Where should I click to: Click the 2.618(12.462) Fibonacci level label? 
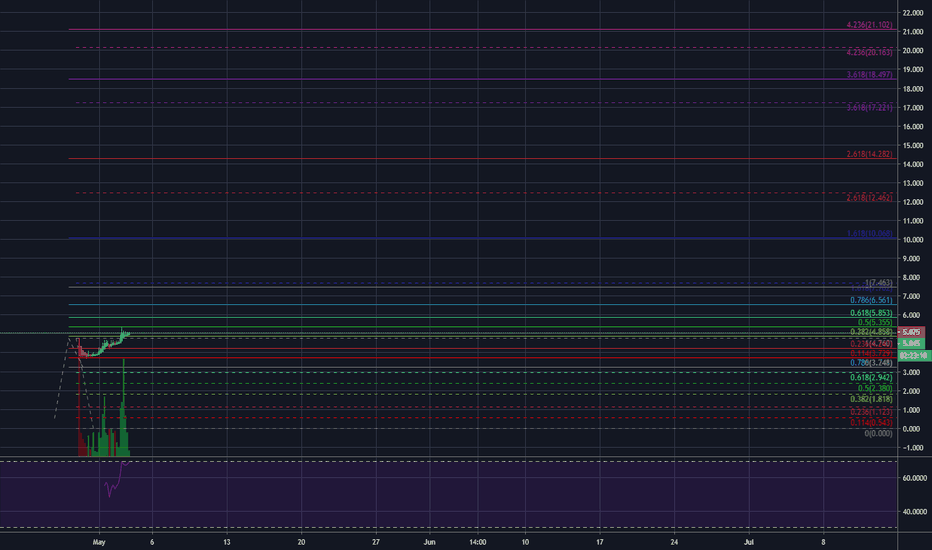(869, 197)
